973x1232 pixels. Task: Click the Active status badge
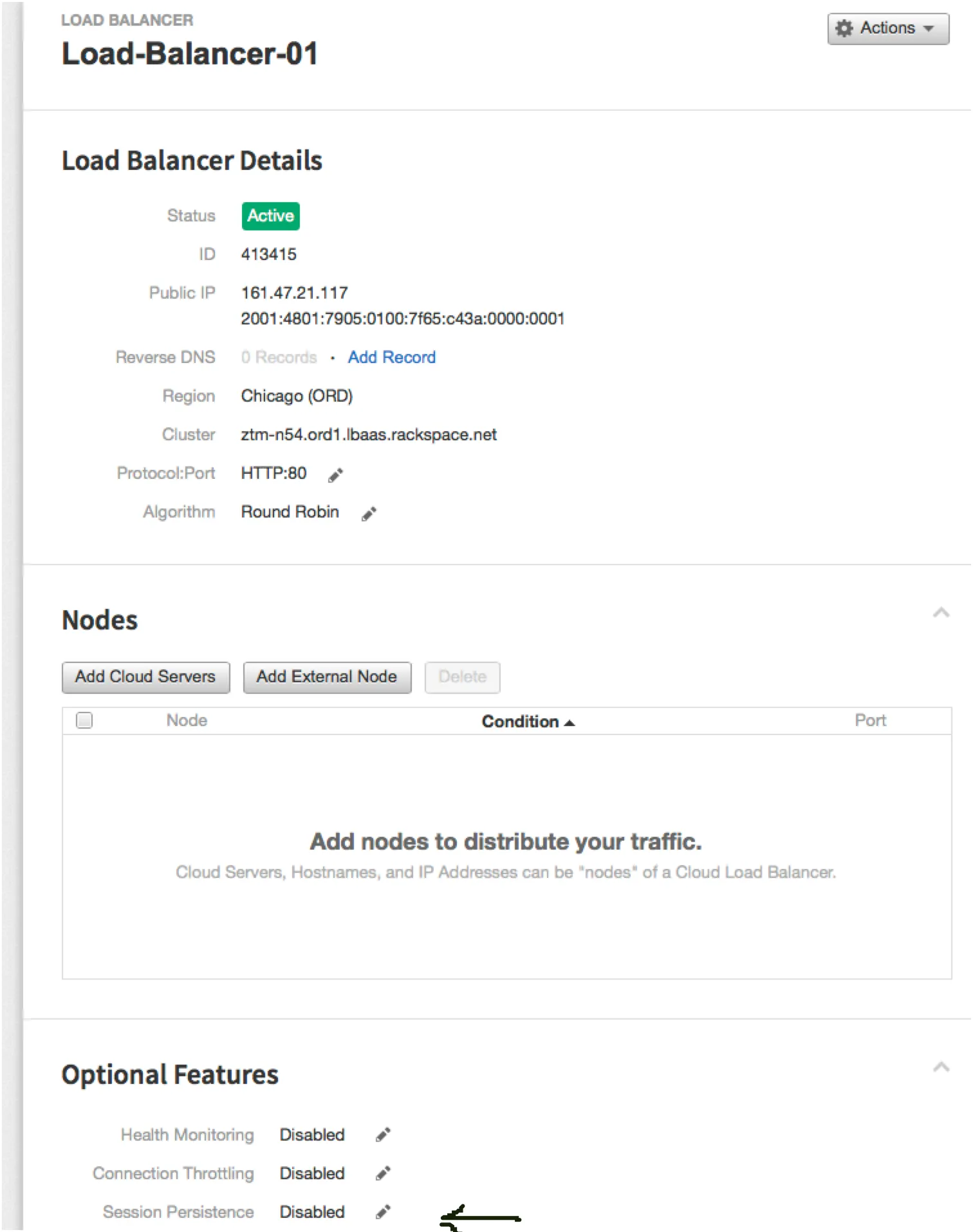coord(270,216)
